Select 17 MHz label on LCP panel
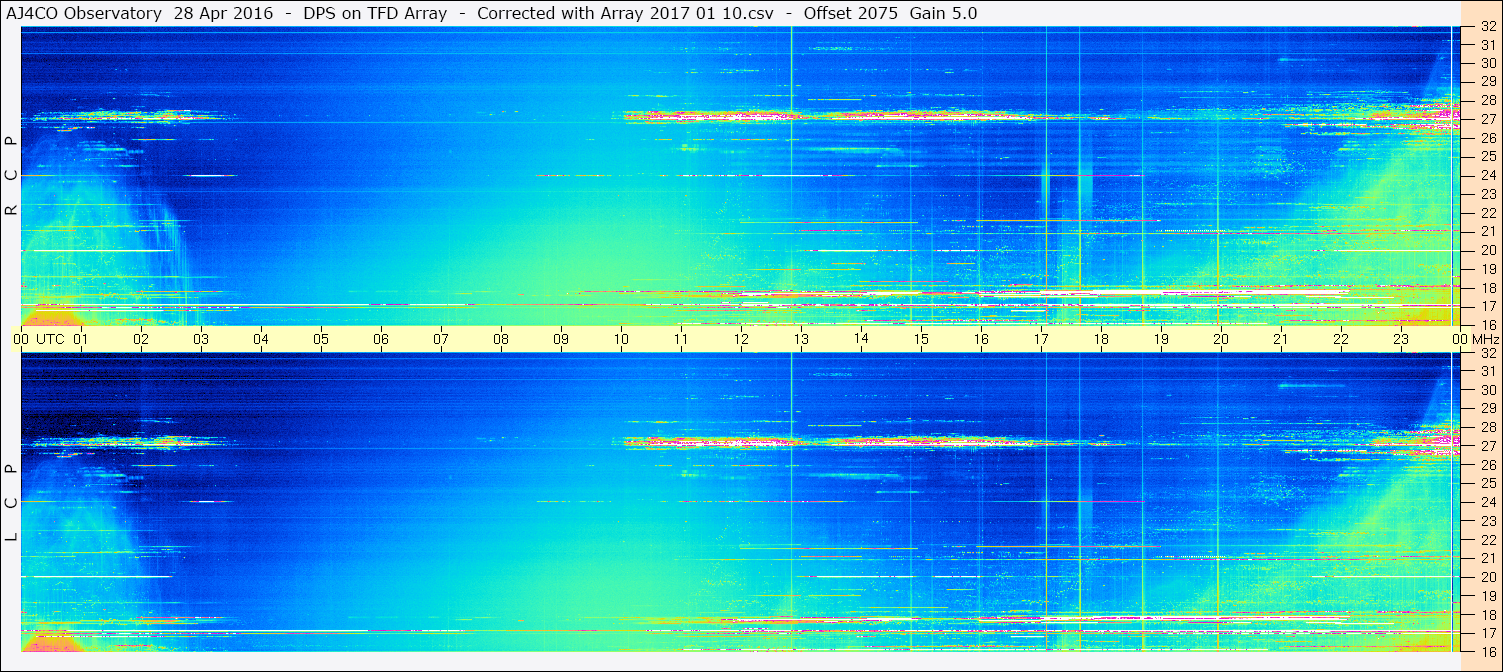The width and height of the screenshot is (1503, 672). click(1488, 633)
